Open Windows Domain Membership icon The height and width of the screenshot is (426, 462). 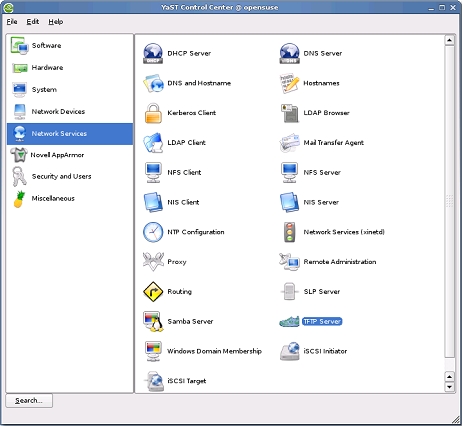click(x=153, y=351)
